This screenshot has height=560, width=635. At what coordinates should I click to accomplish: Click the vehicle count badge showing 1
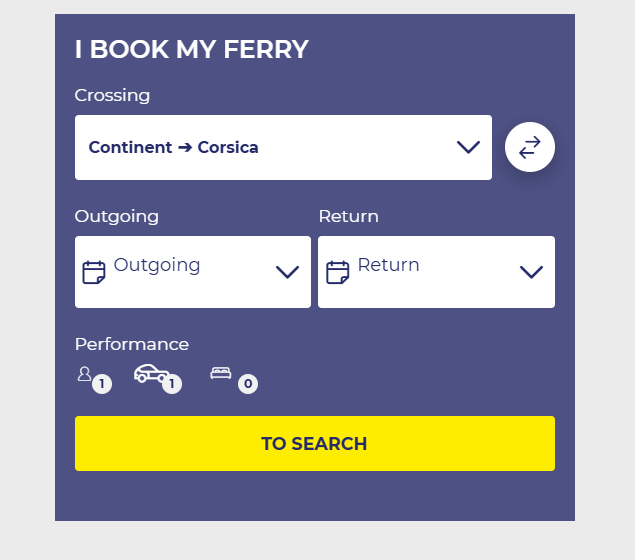tap(172, 383)
